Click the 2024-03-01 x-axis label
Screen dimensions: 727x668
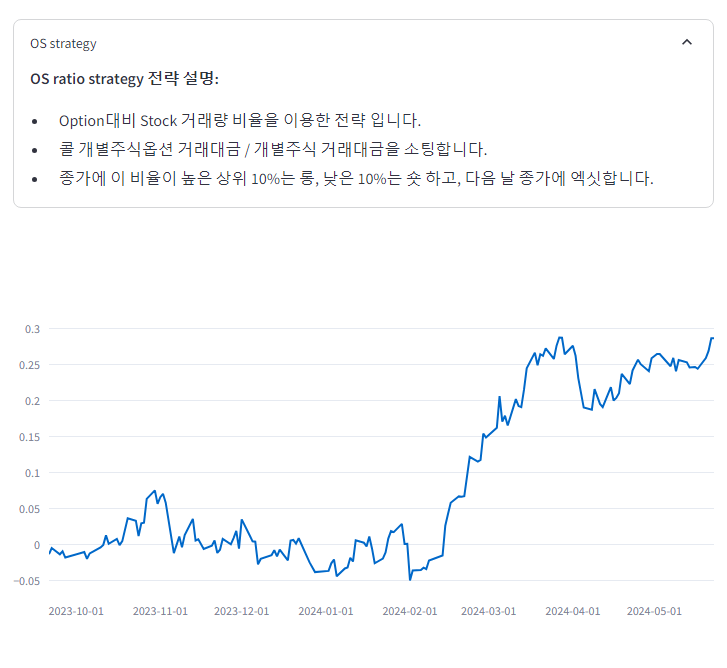(x=489, y=611)
